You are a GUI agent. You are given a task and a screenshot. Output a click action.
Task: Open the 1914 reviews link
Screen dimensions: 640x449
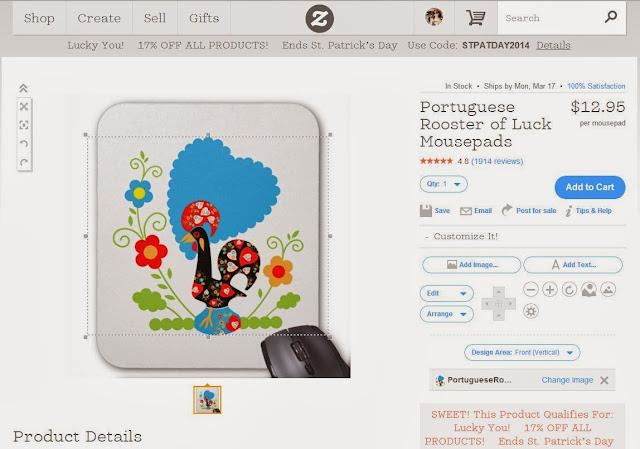click(x=497, y=161)
